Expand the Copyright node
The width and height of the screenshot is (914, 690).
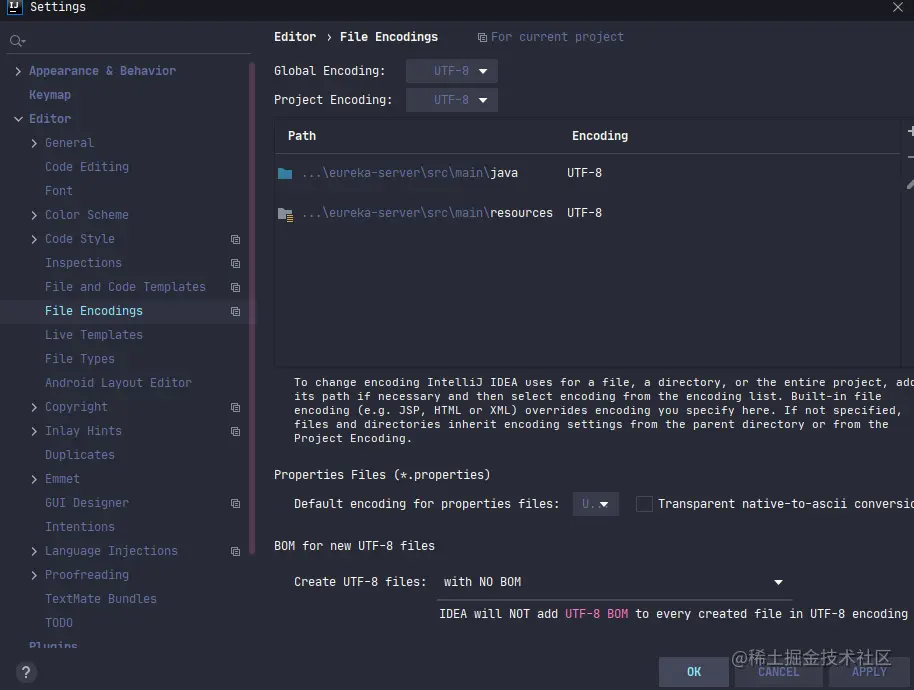tap(34, 407)
